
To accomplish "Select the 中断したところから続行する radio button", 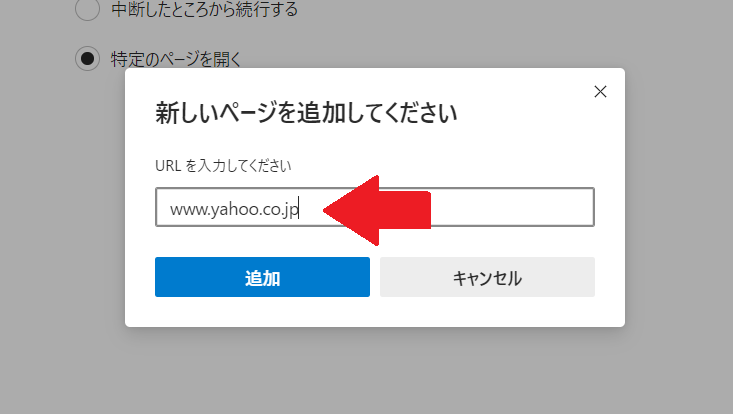I will (87, 9).
